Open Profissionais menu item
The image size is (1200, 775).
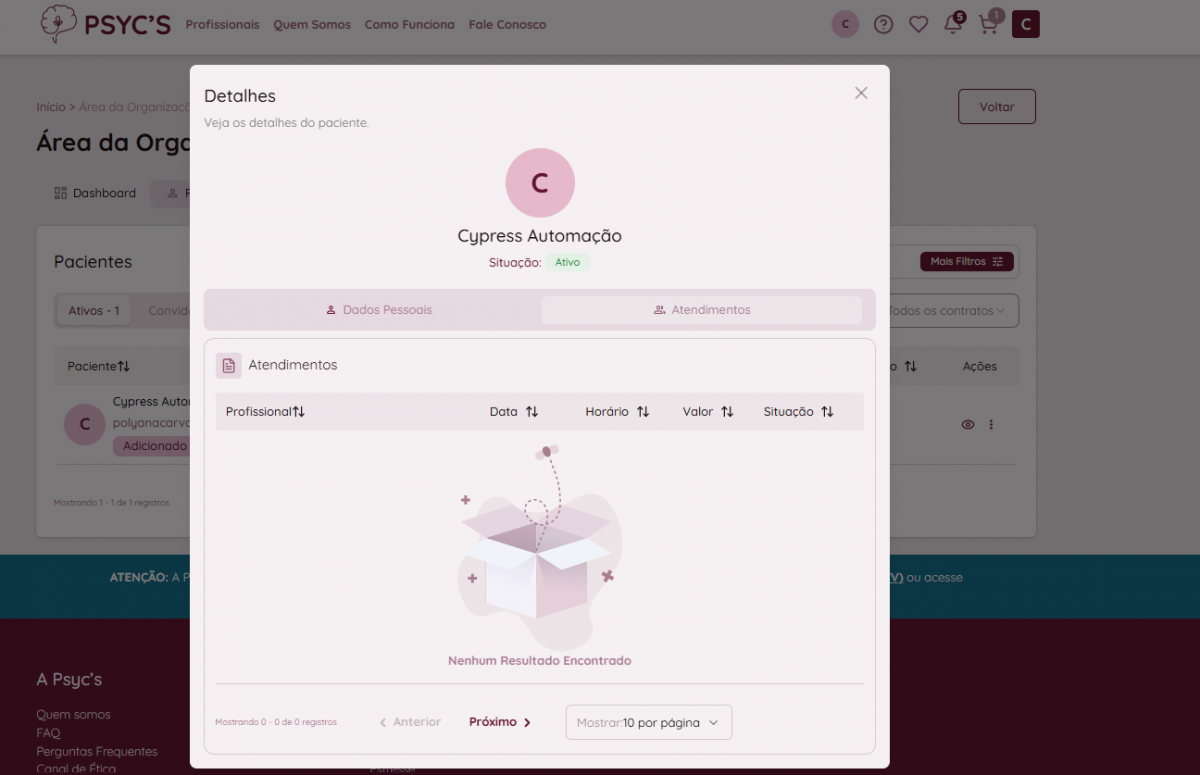point(222,24)
